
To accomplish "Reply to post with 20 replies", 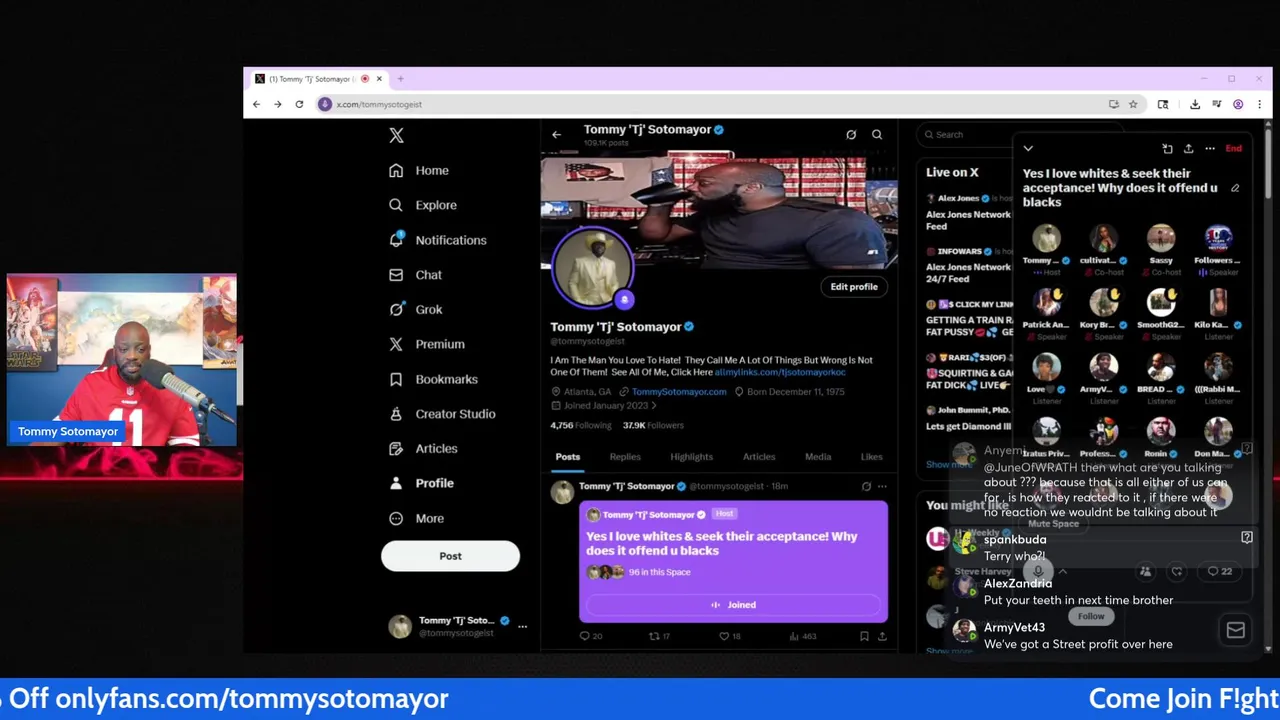I will click(x=591, y=636).
